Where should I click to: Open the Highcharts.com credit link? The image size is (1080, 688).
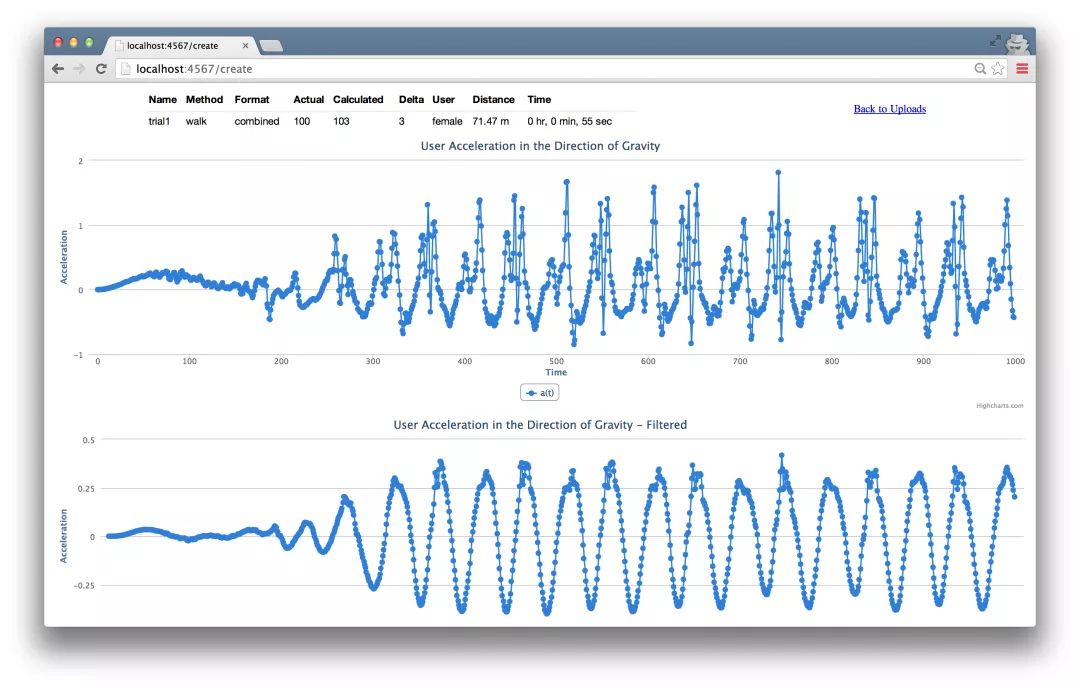pos(999,406)
